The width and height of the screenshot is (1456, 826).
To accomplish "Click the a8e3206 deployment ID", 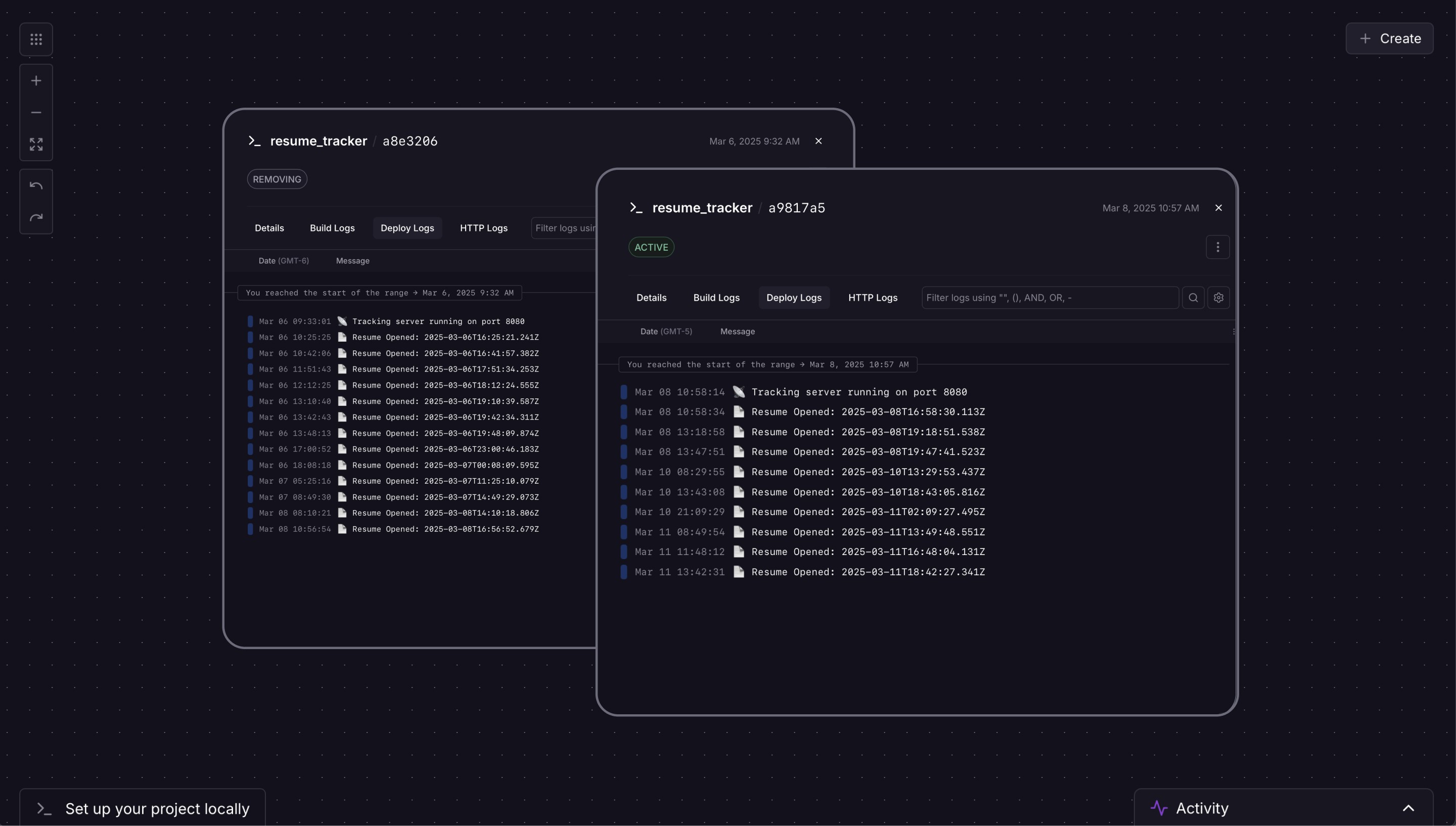I will (410, 141).
